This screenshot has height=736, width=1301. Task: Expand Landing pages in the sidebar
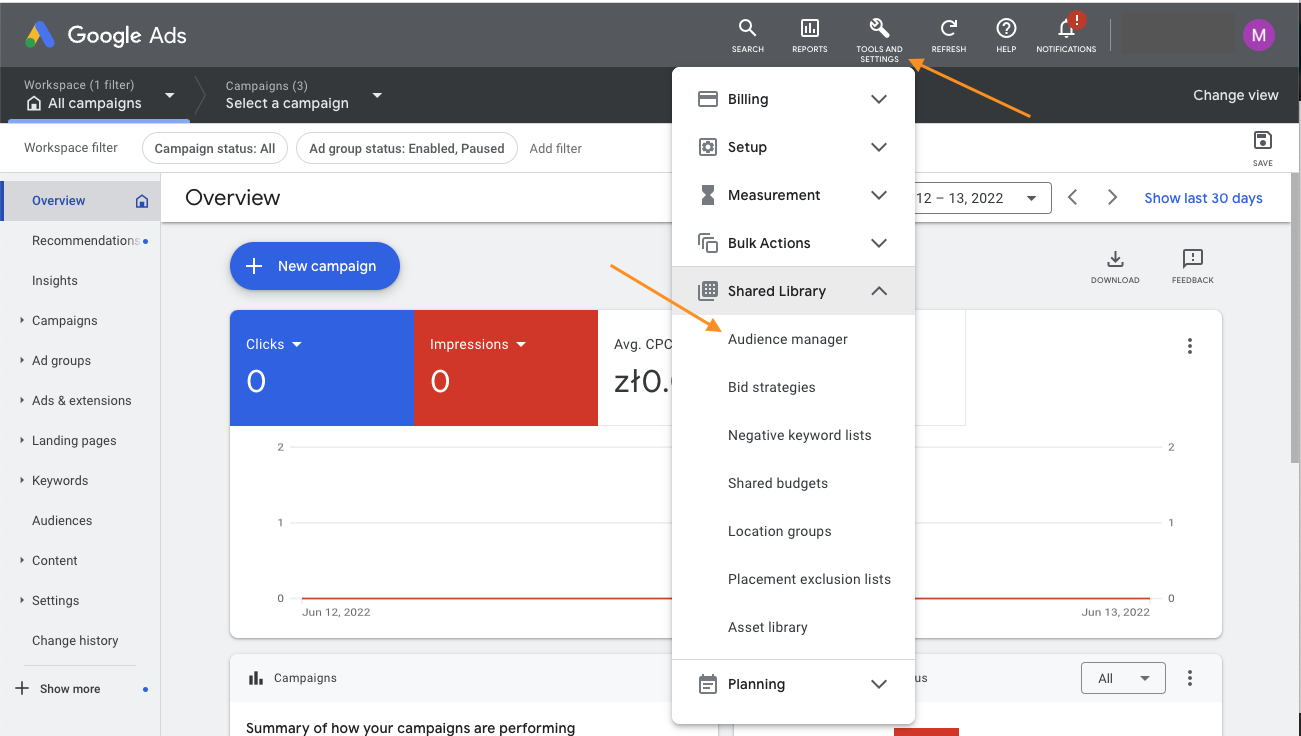22,441
